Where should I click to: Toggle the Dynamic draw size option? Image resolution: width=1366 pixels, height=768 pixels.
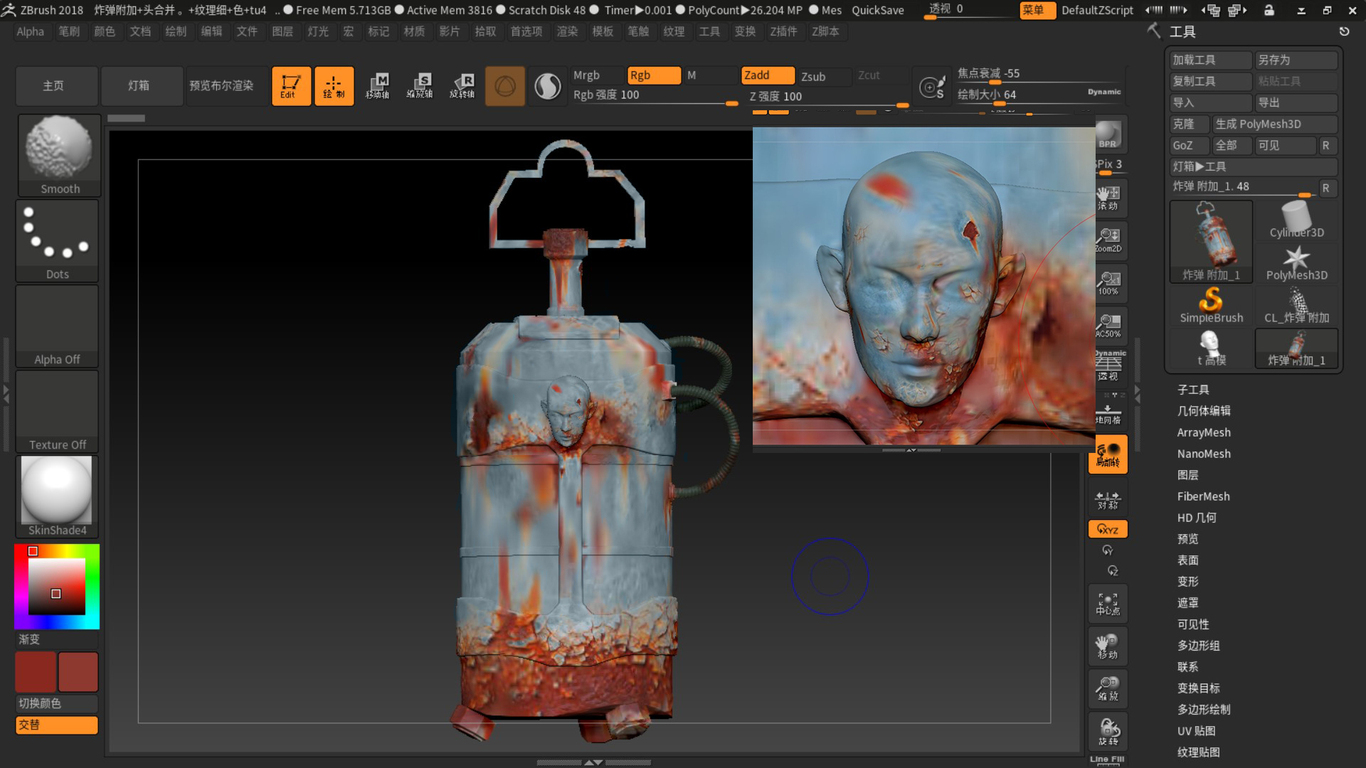point(1104,92)
